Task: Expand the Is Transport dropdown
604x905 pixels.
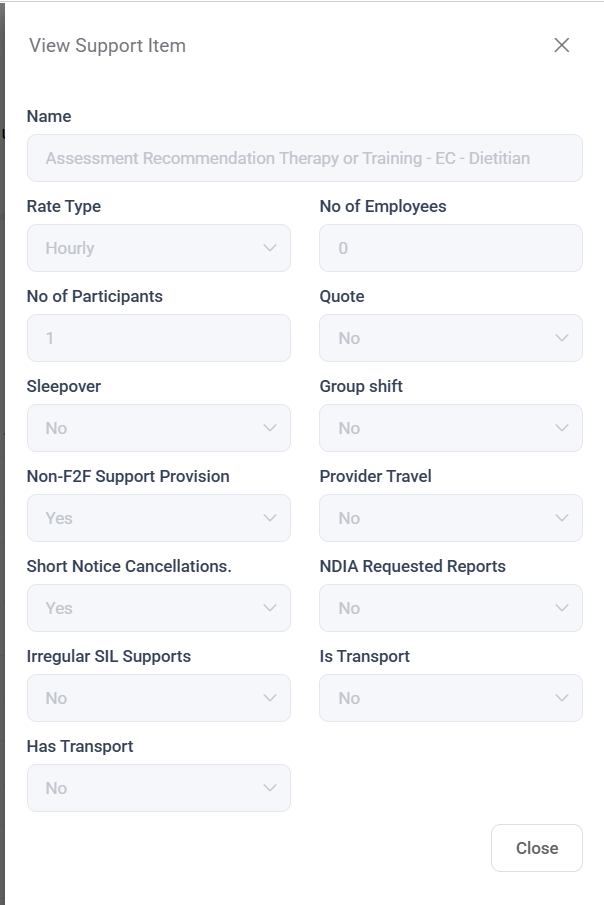Action: (450, 698)
